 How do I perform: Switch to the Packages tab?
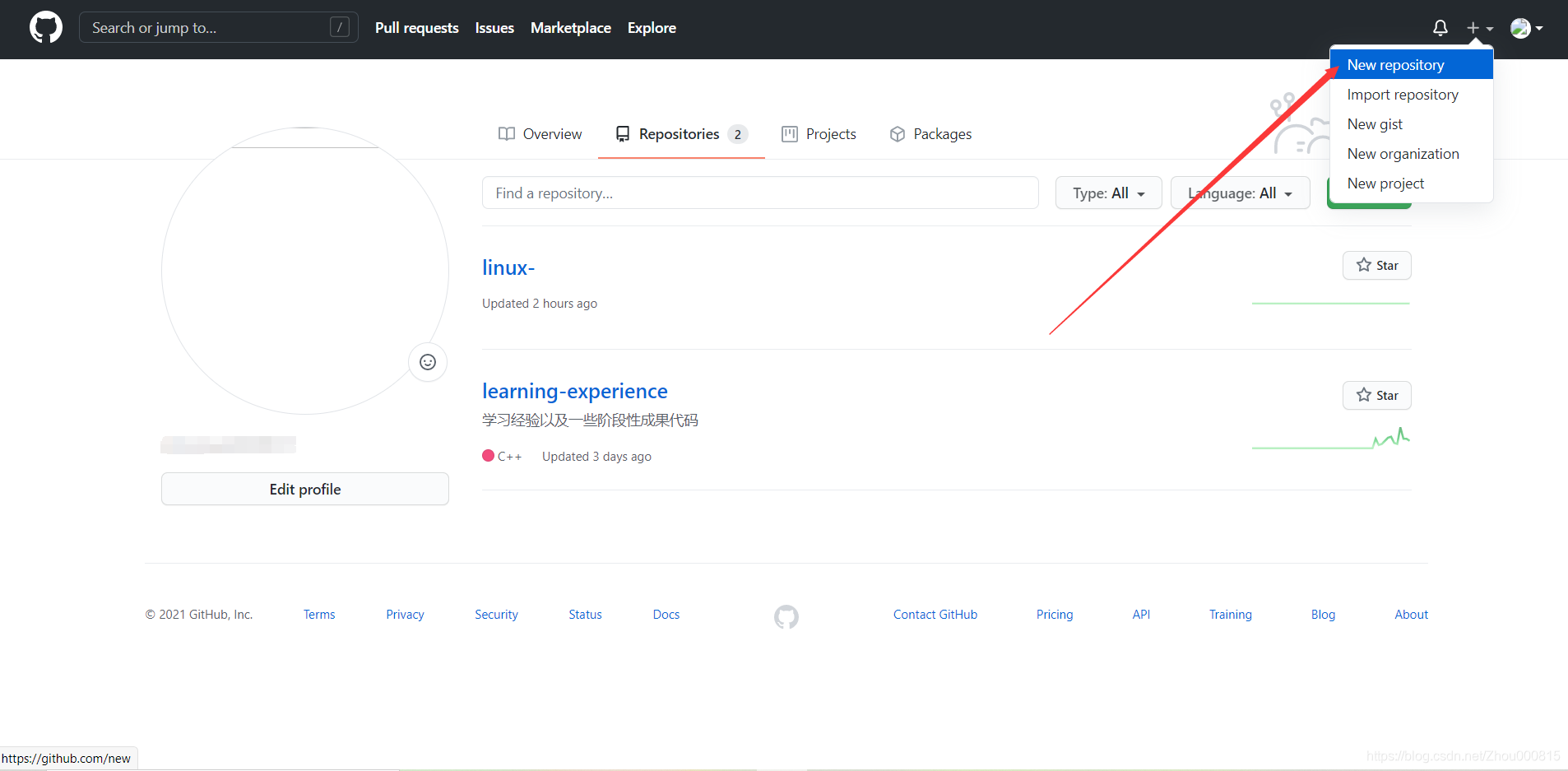coord(930,134)
